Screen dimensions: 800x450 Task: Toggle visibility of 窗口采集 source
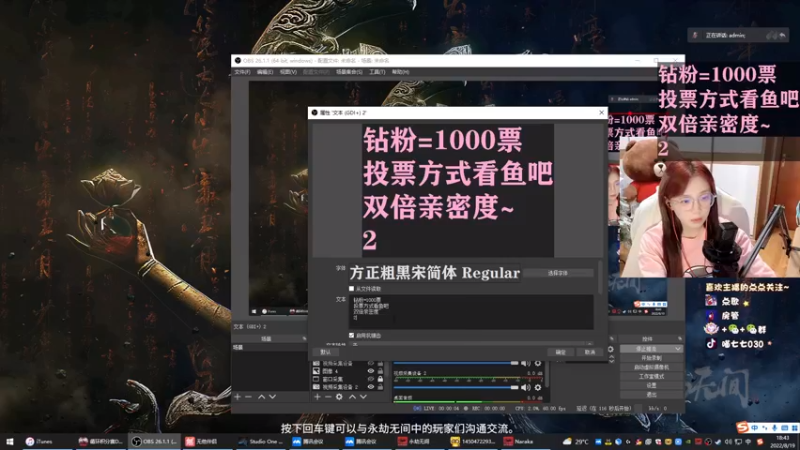coord(371,379)
